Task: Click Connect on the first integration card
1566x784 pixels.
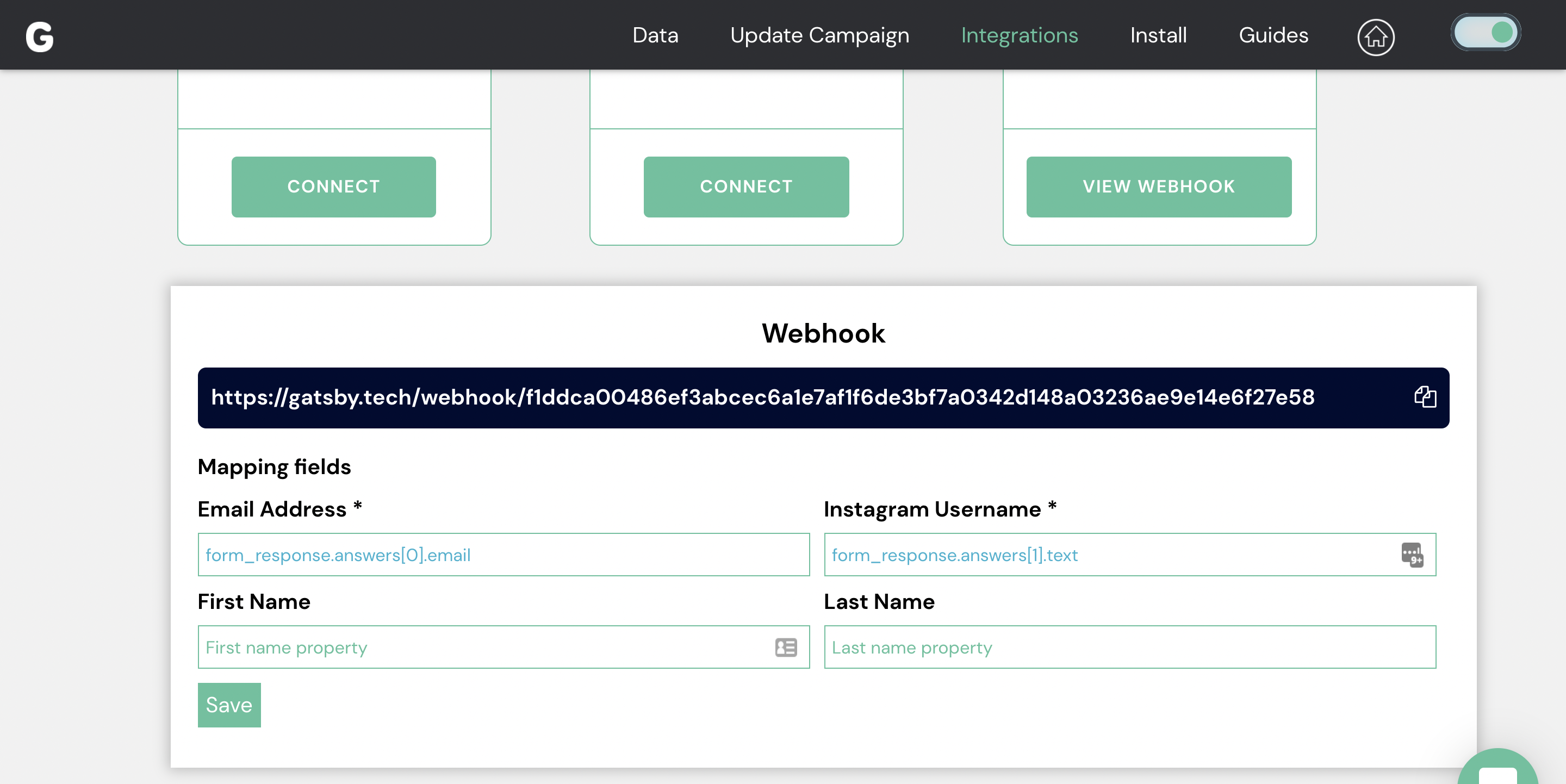Action: click(x=334, y=186)
